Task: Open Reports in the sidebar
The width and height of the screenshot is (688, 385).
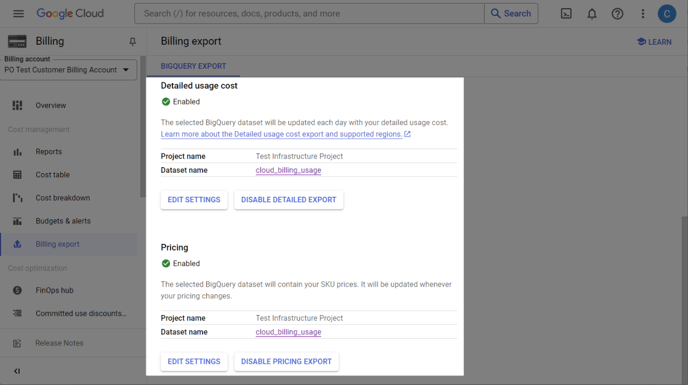Action: click(49, 151)
